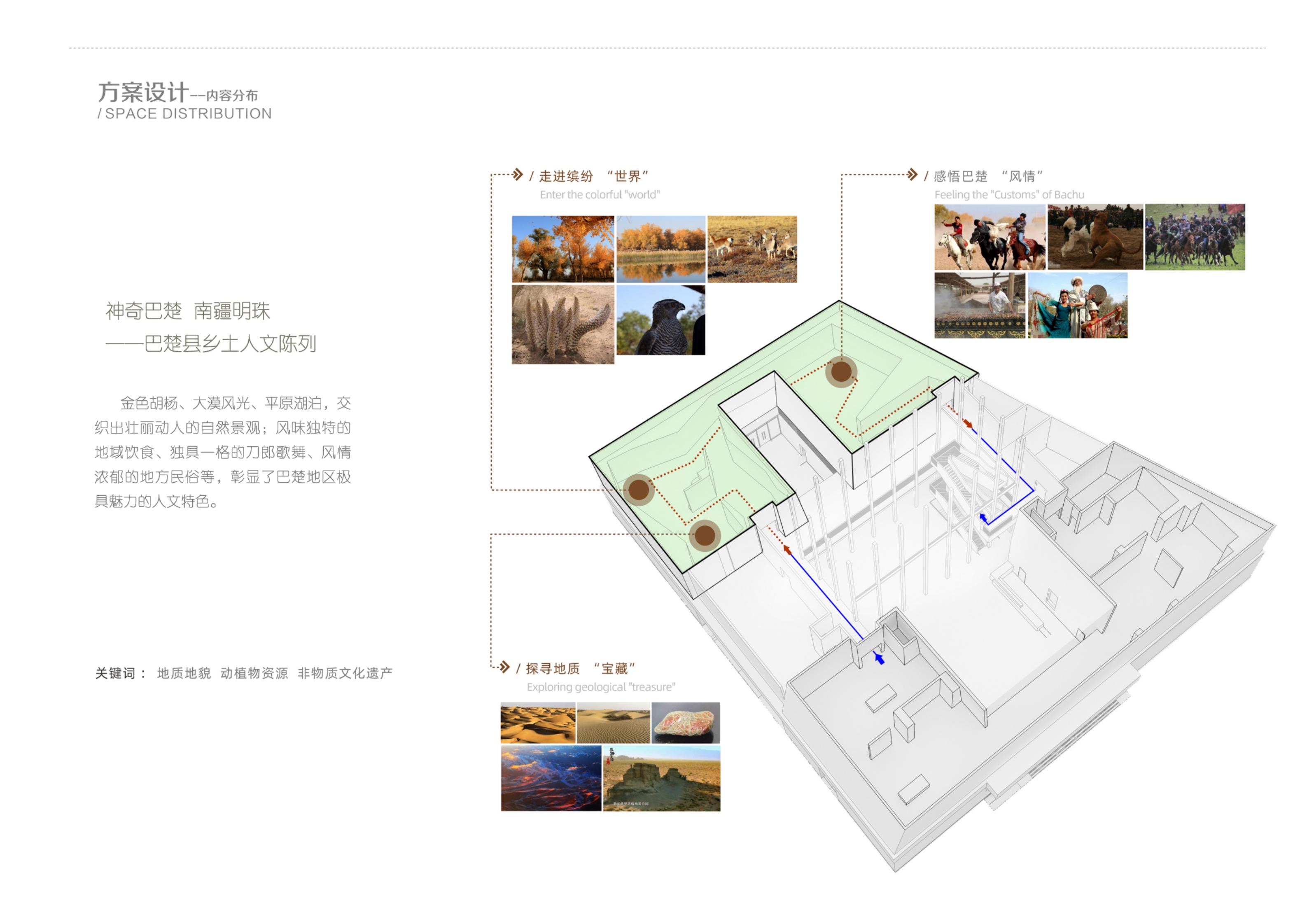Open the gazelle herd photo

click(x=752, y=249)
